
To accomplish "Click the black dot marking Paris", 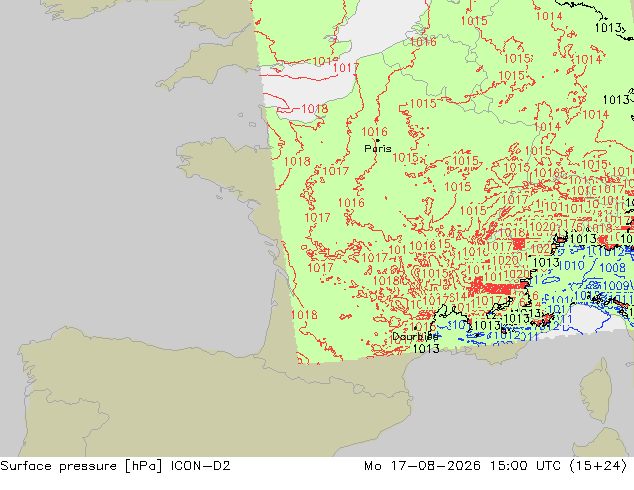I will 378,140.
